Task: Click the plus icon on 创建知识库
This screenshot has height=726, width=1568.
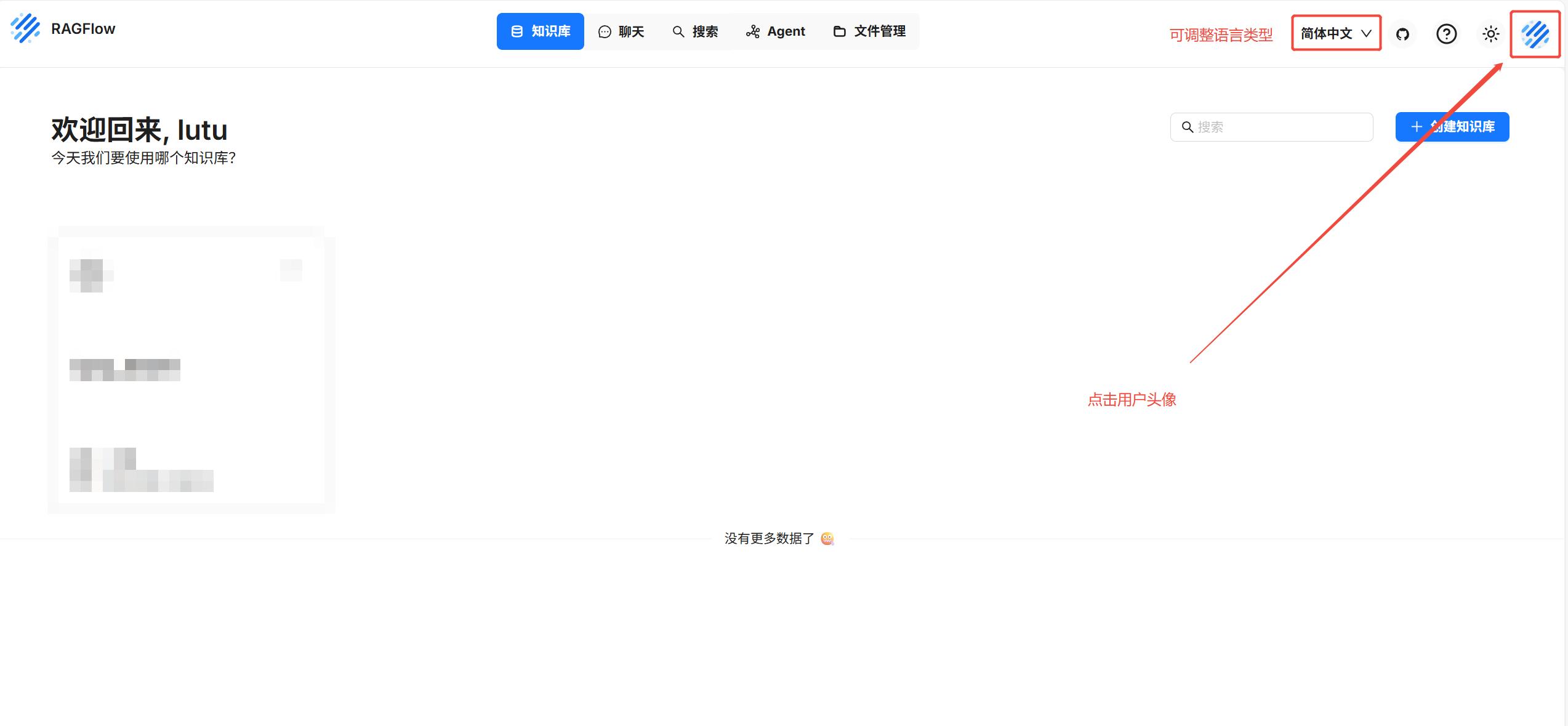Action: (1416, 127)
